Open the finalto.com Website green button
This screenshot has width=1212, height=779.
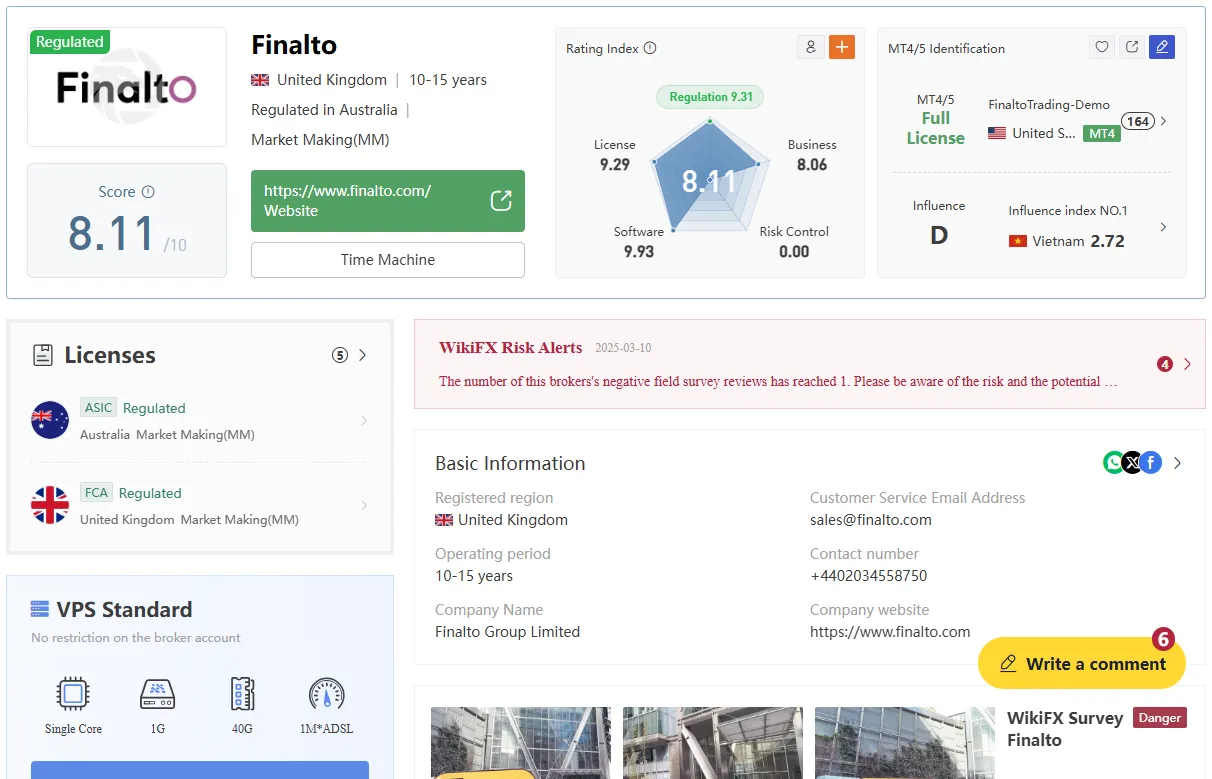(x=388, y=201)
